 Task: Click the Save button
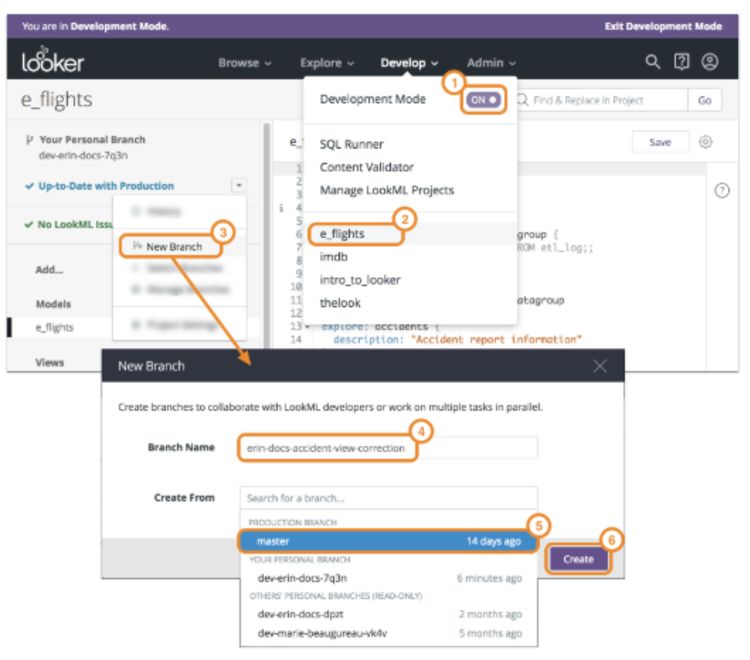coord(660,142)
